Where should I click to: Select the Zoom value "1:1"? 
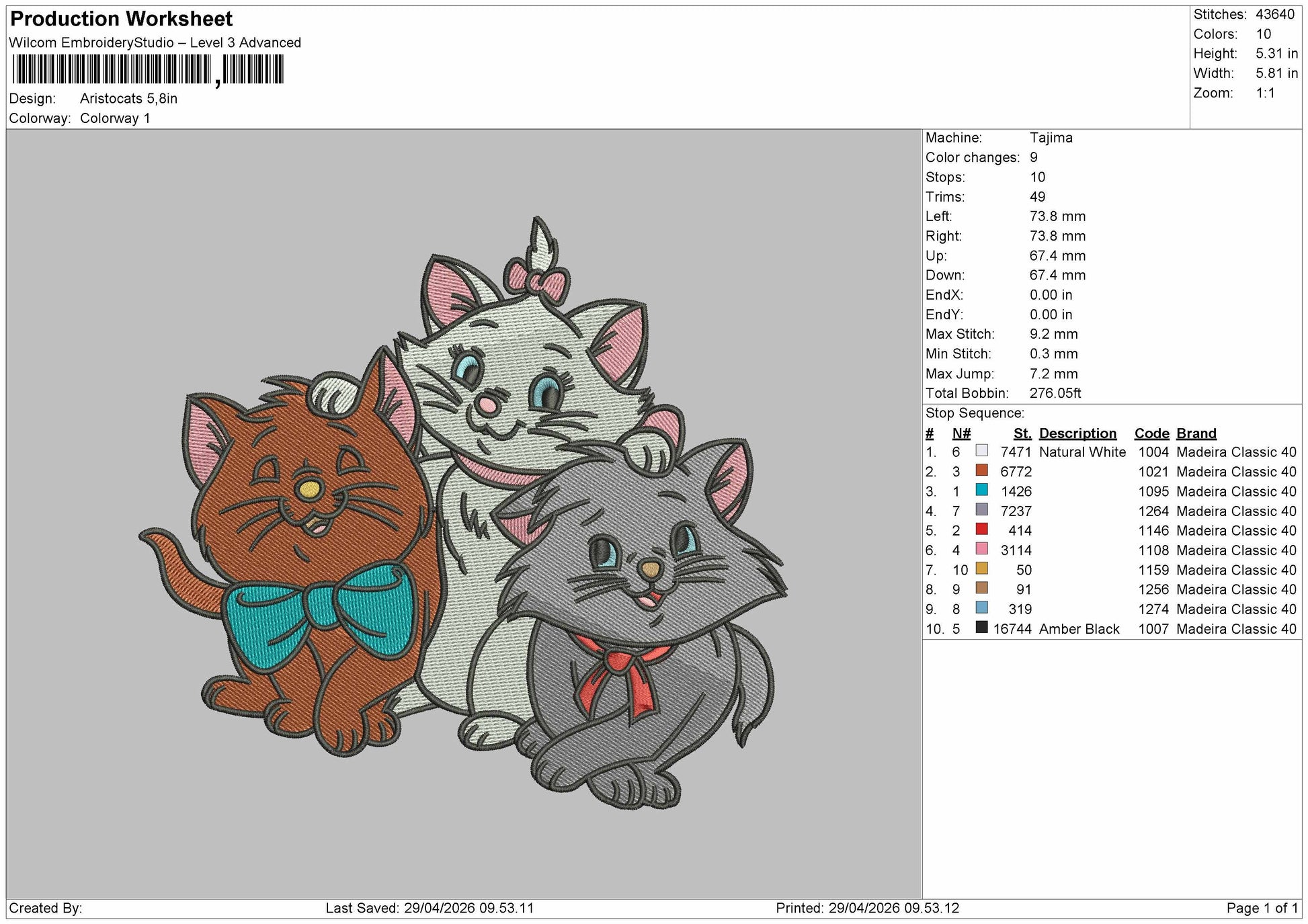point(1266,93)
